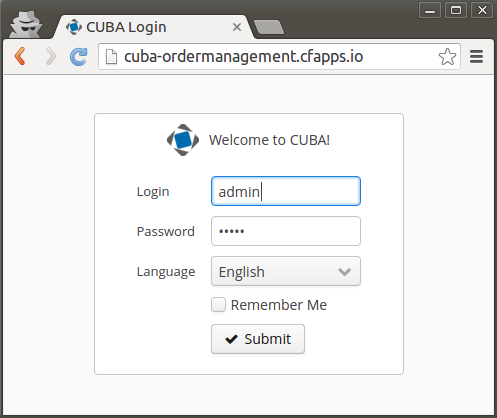Submit the login form
Viewport: 497px width, 418px height.
click(258, 339)
